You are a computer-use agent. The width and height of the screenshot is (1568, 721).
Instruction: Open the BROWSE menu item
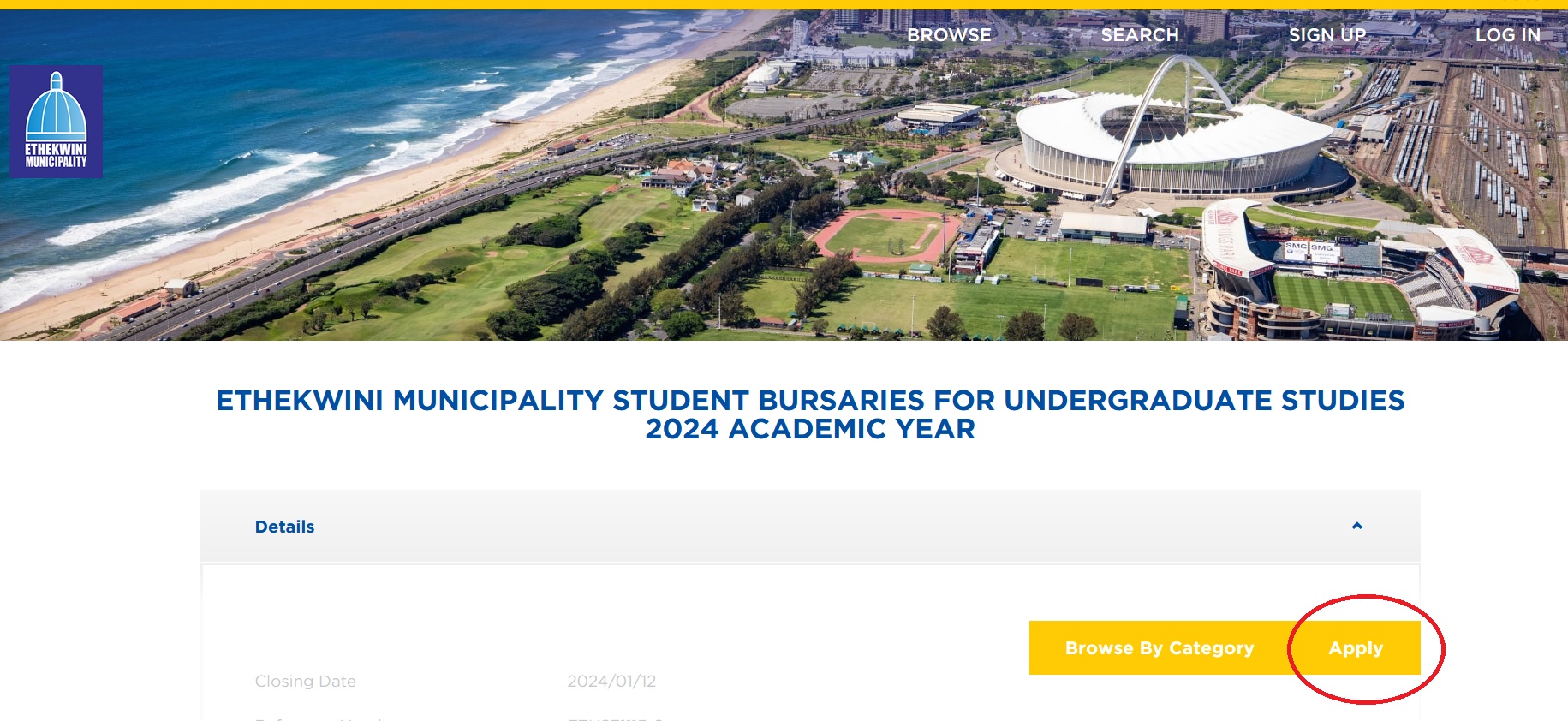click(949, 35)
